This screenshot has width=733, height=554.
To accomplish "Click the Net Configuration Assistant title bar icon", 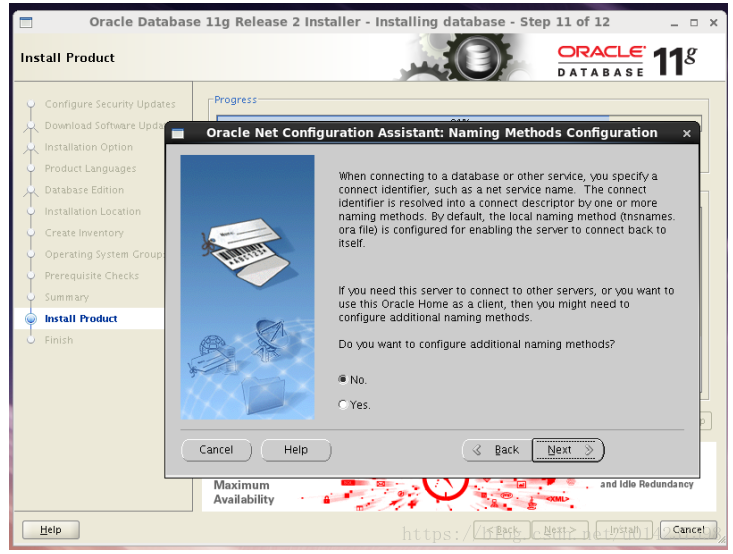I will coord(178,134).
